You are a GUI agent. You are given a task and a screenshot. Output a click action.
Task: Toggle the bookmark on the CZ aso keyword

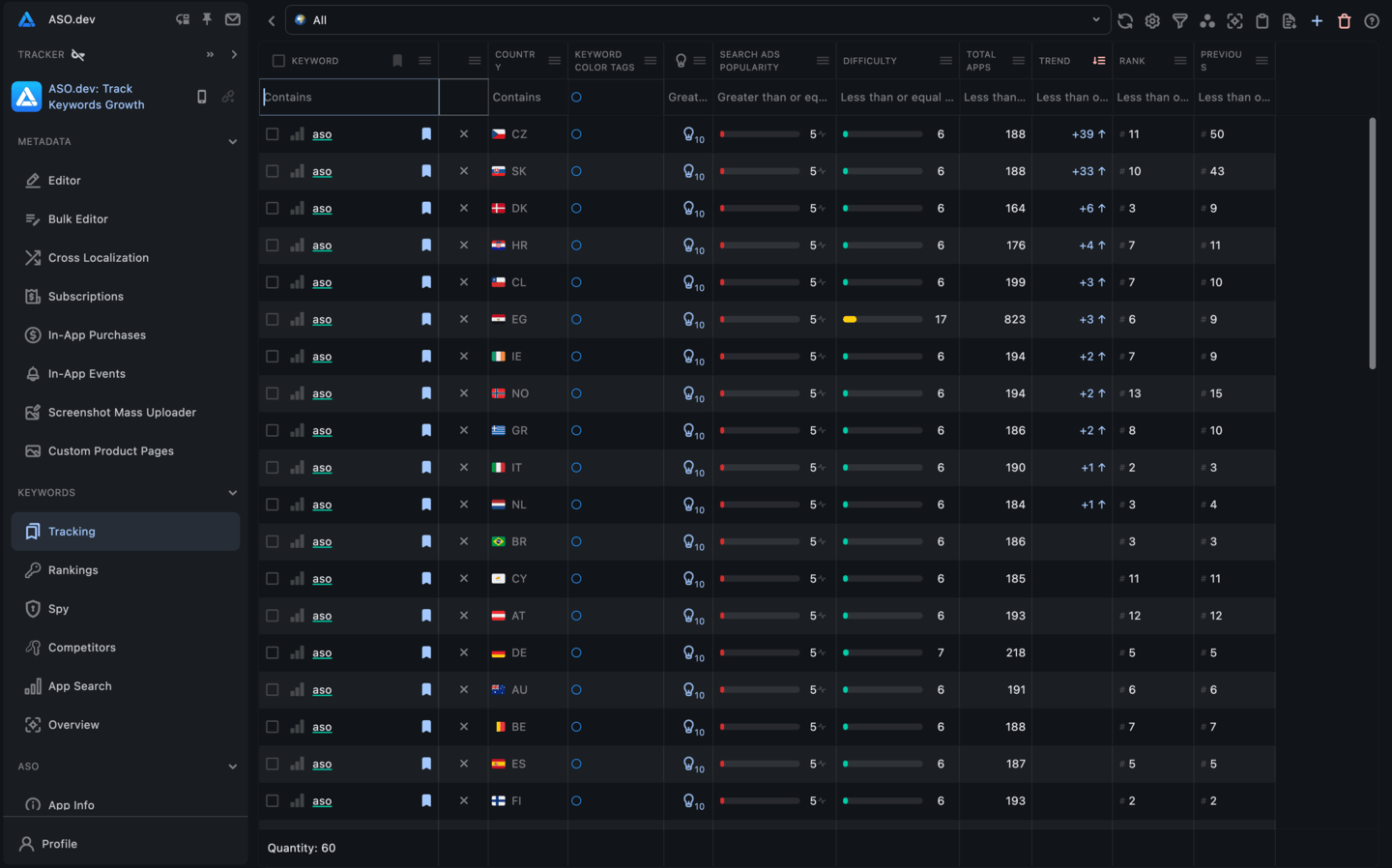pyautogui.click(x=426, y=133)
